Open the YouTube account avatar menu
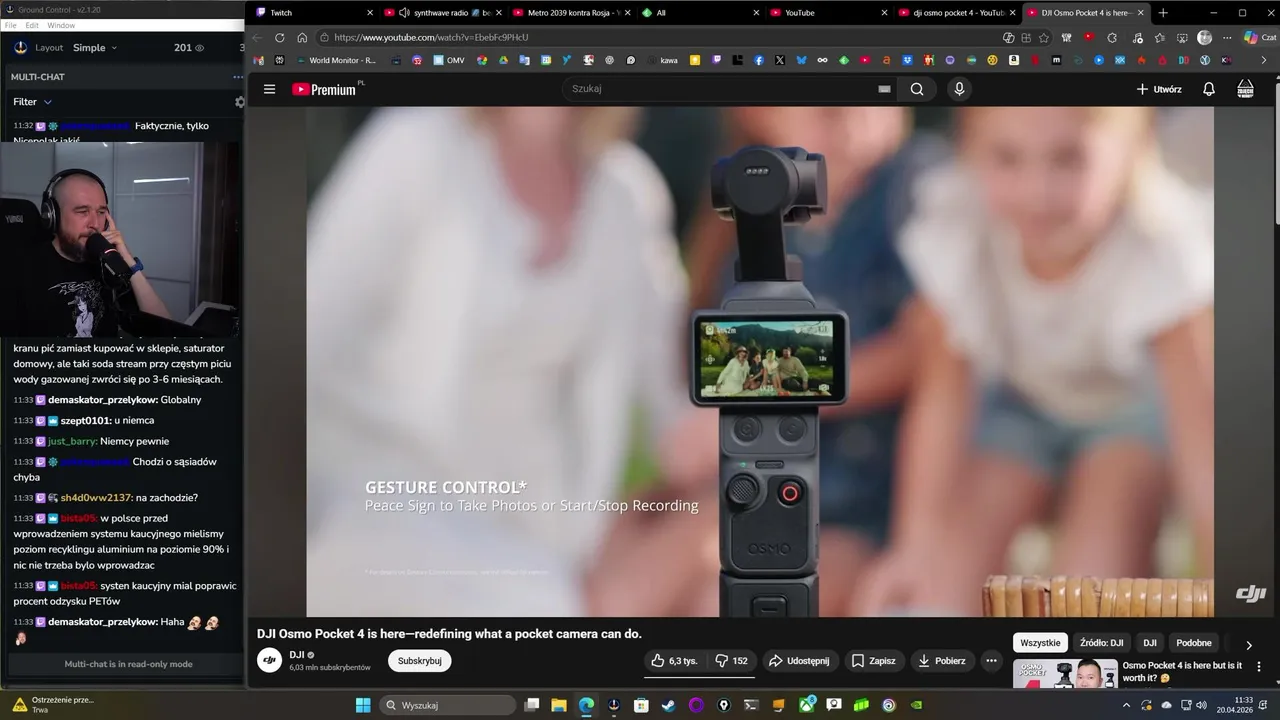1280x720 pixels. click(x=1245, y=89)
